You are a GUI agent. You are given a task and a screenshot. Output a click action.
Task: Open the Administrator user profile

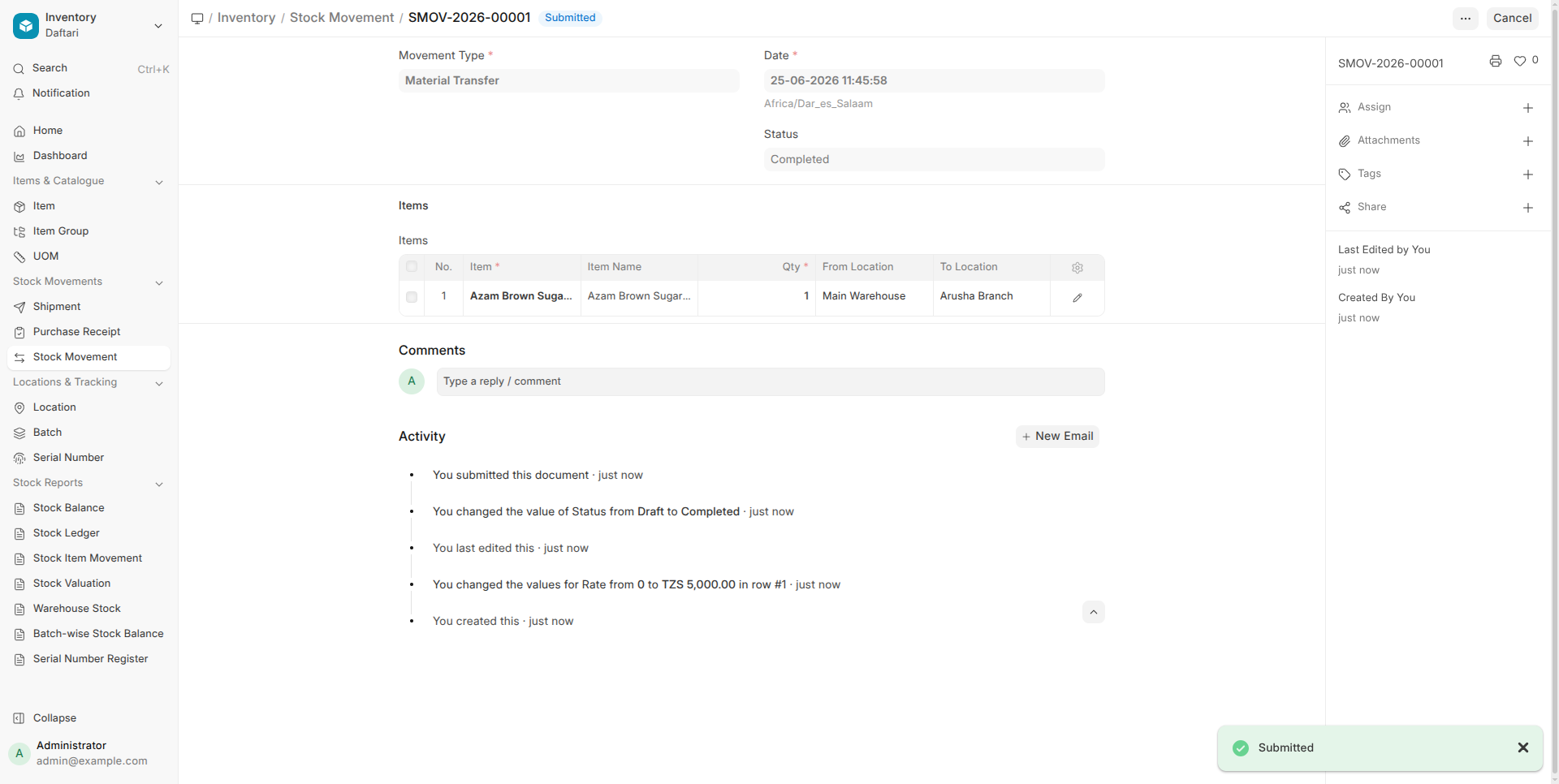(x=89, y=753)
